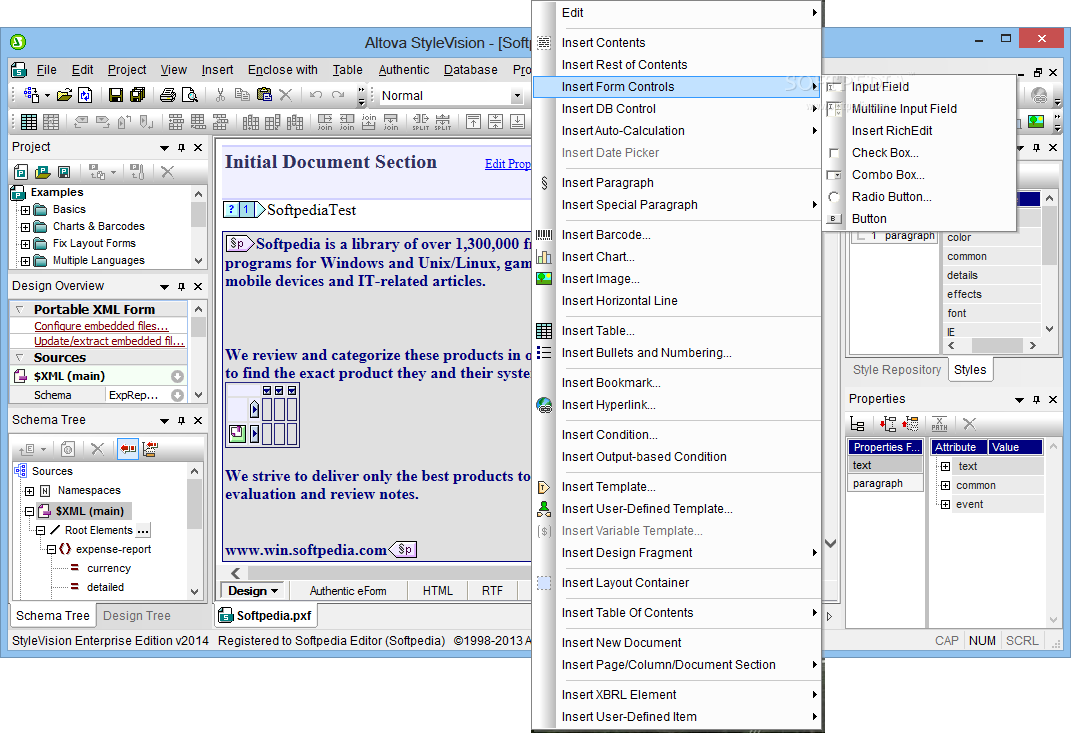Choose Insert Contents from context menu
The height and width of the screenshot is (733, 1071).
[676, 42]
